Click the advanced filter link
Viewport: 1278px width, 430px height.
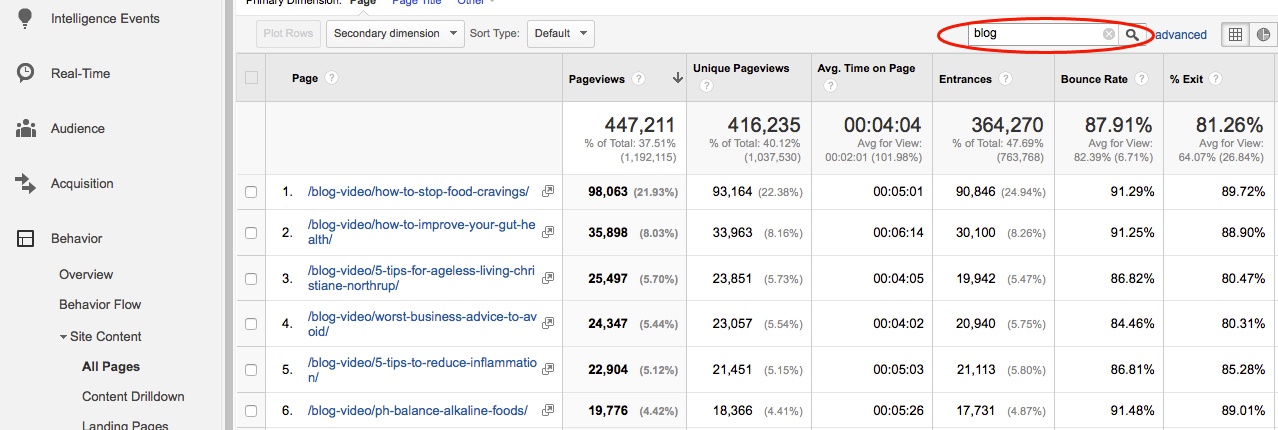click(x=1181, y=34)
